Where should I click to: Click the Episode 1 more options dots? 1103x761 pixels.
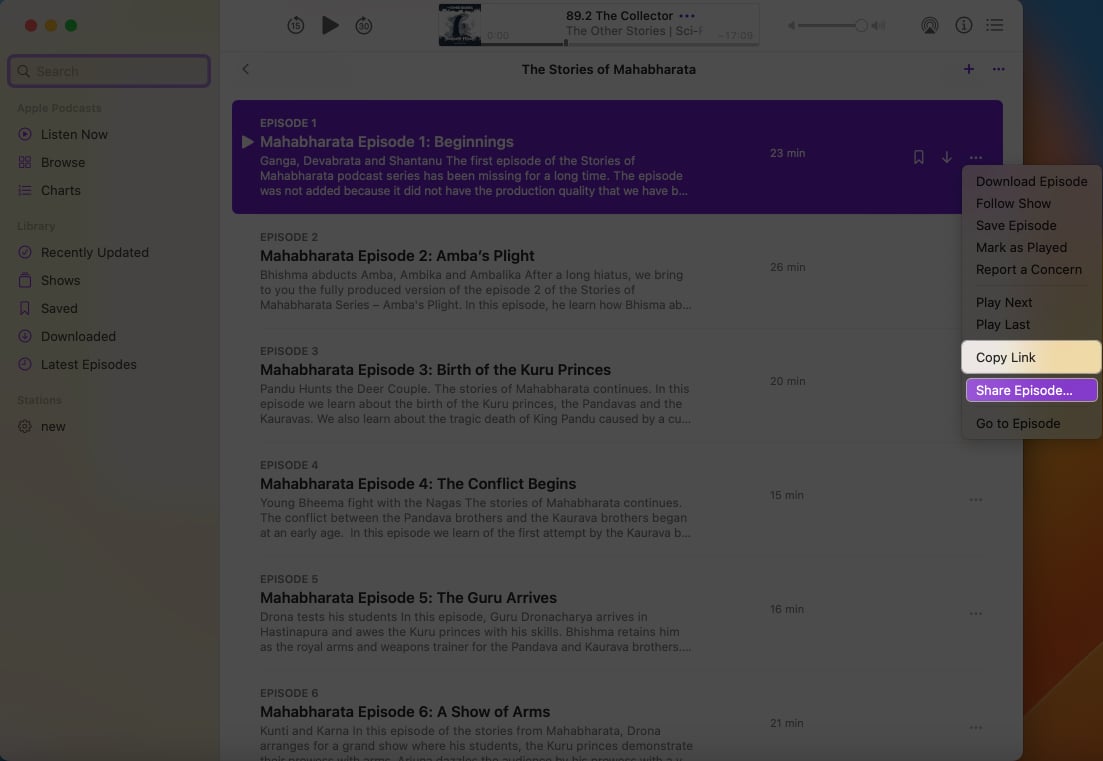976,158
